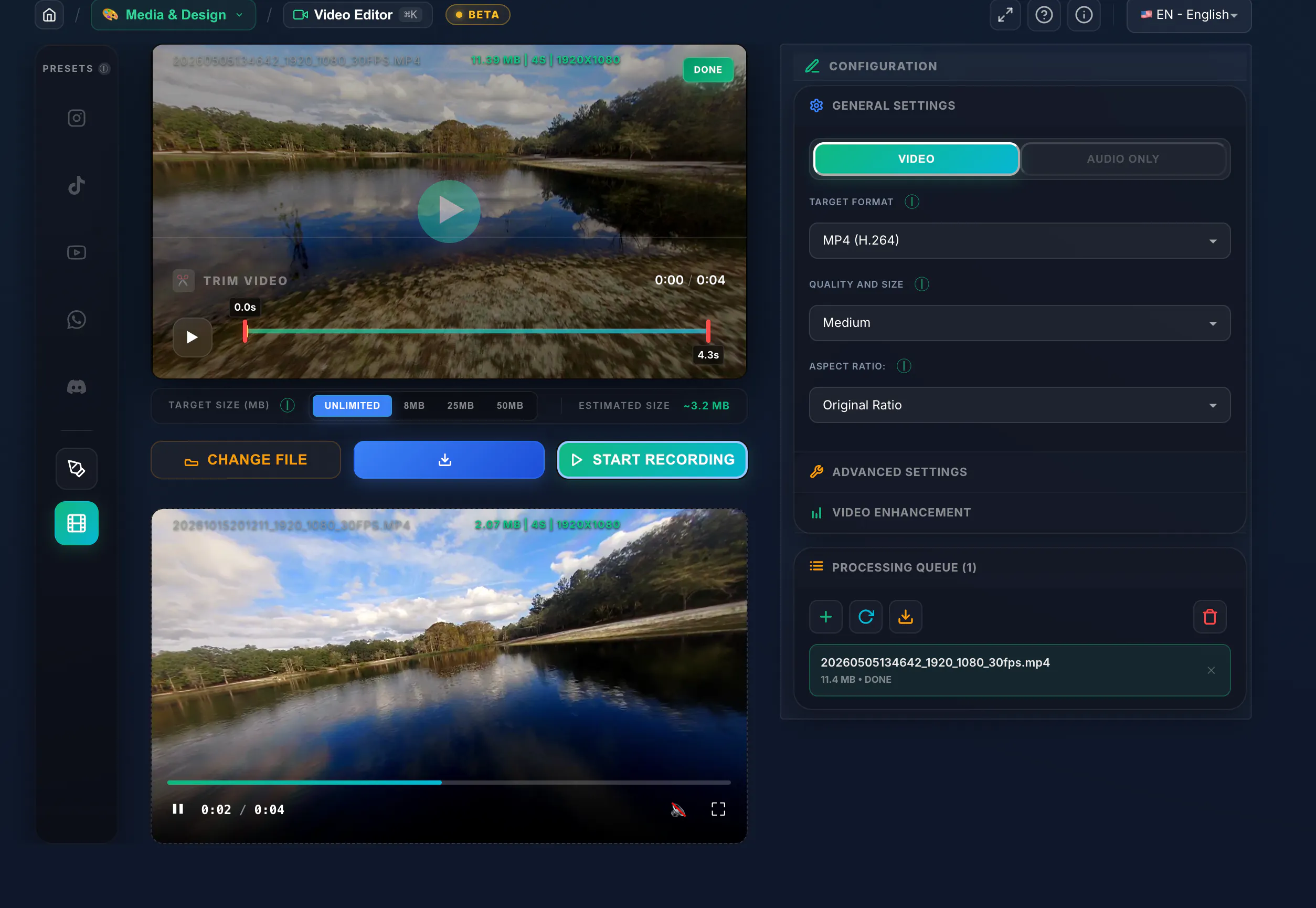1316x908 pixels.
Task: Click the blue download button
Action: [449, 460]
